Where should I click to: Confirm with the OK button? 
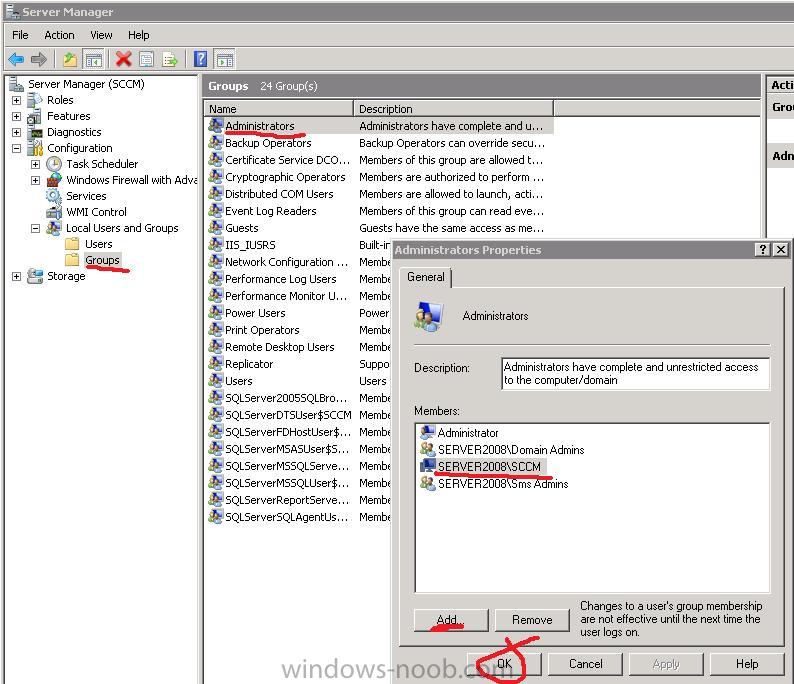pyautogui.click(x=504, y=664)
